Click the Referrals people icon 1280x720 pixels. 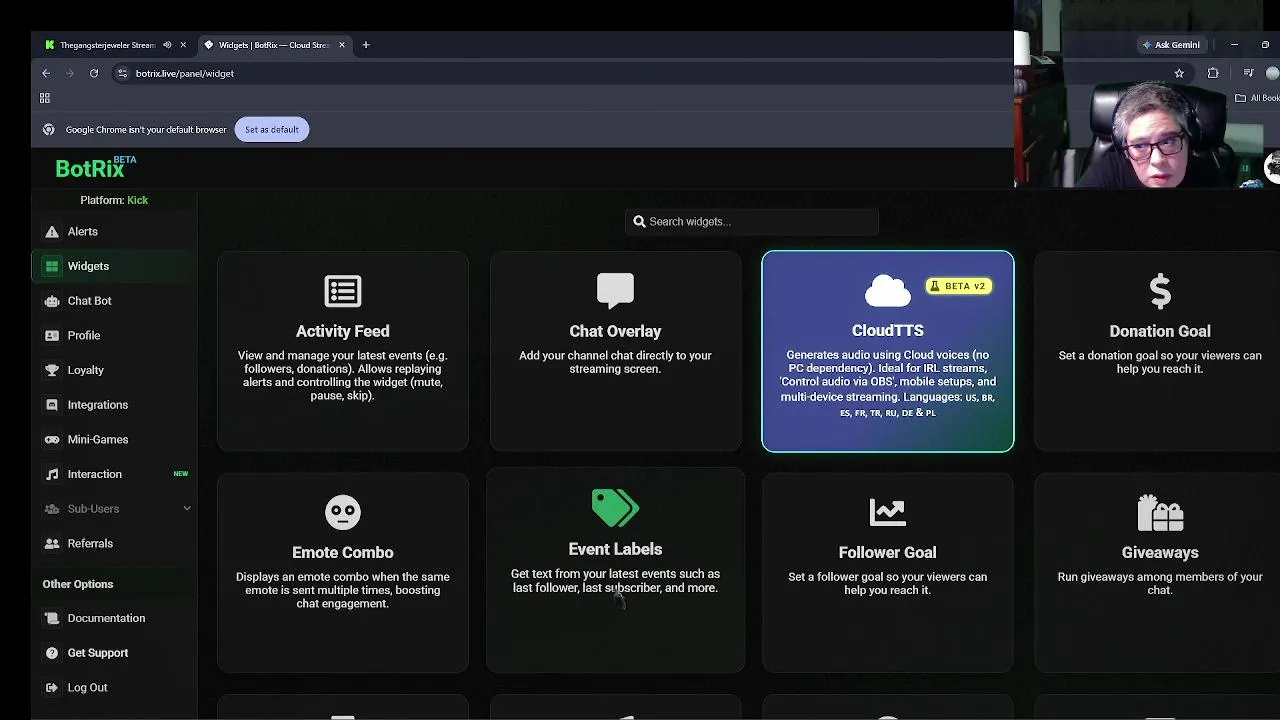[52, 543]
